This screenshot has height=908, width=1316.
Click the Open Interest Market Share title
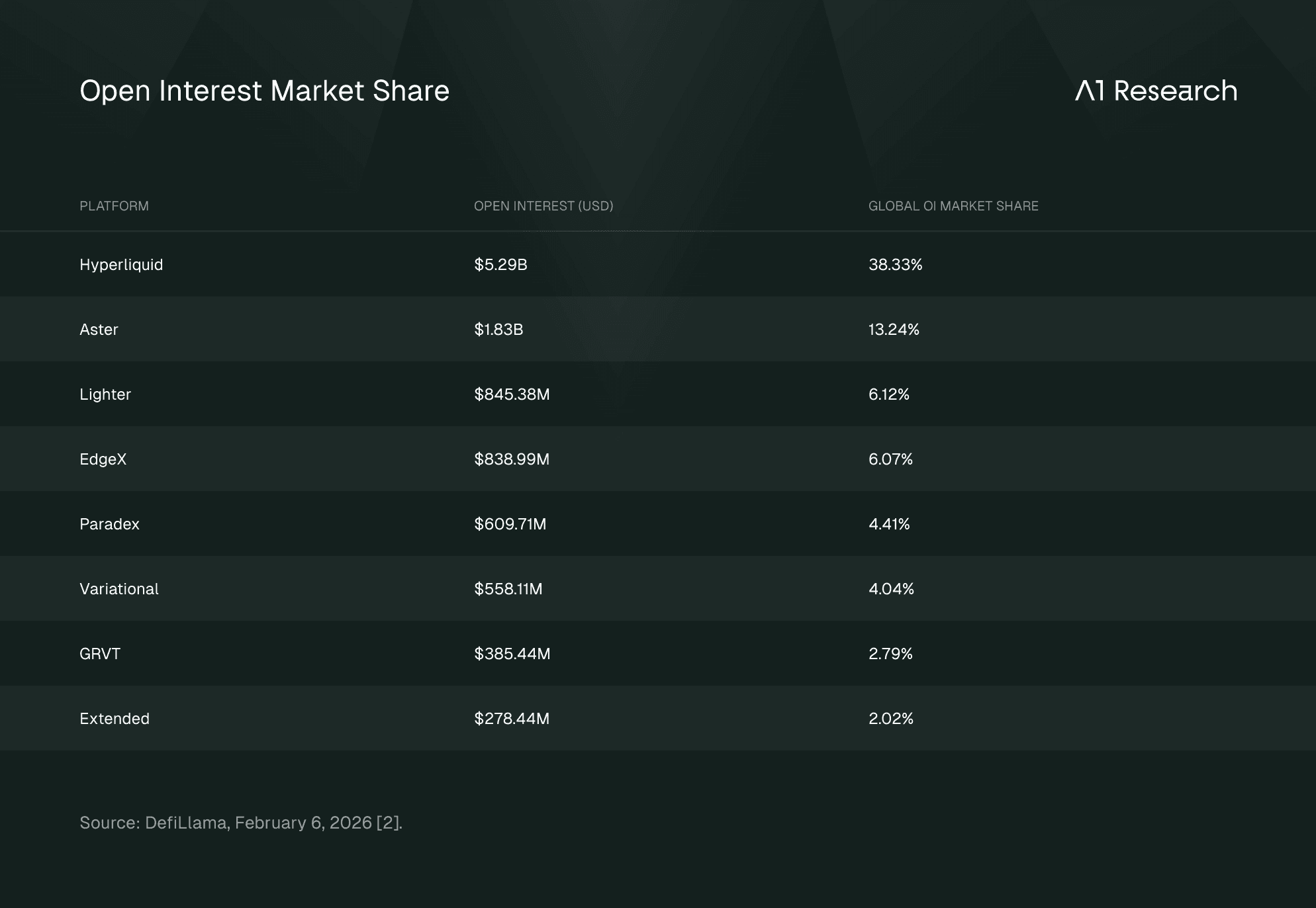coord(264,91)
